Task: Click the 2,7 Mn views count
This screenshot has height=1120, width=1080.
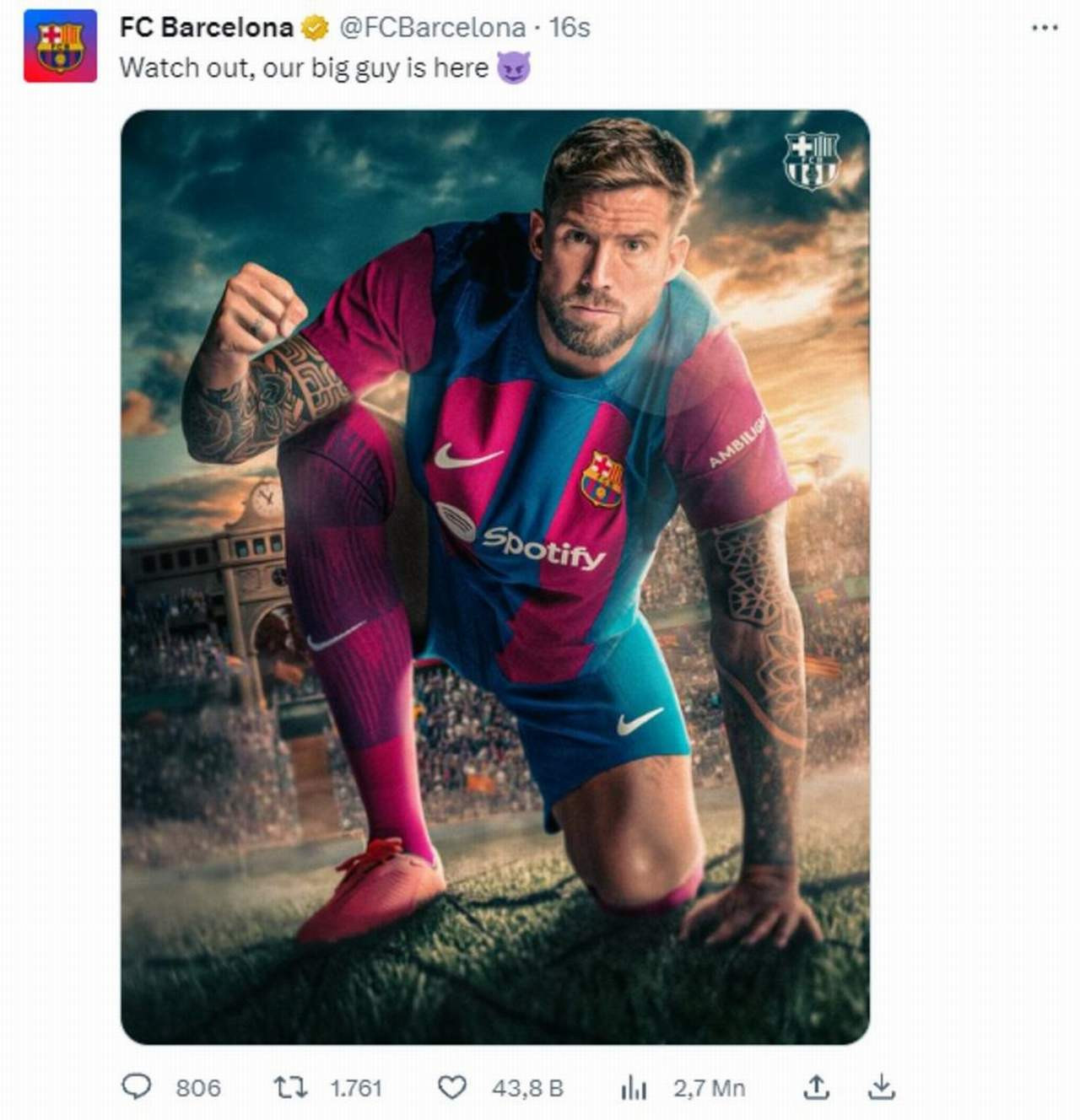Action: (710, 1088)
